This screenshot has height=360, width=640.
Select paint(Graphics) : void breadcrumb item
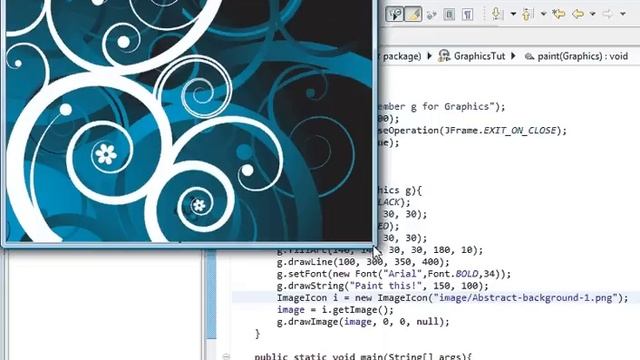coord(582,56)
